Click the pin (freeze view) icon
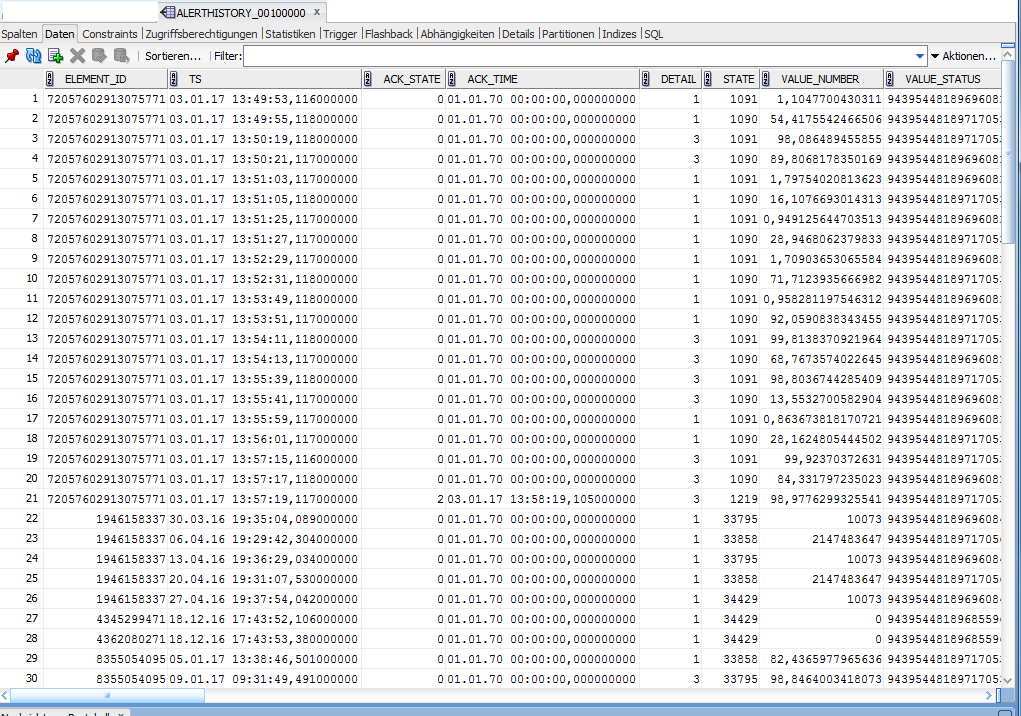This screenshot has width=1021, height=716. click(x=12, y=56)
